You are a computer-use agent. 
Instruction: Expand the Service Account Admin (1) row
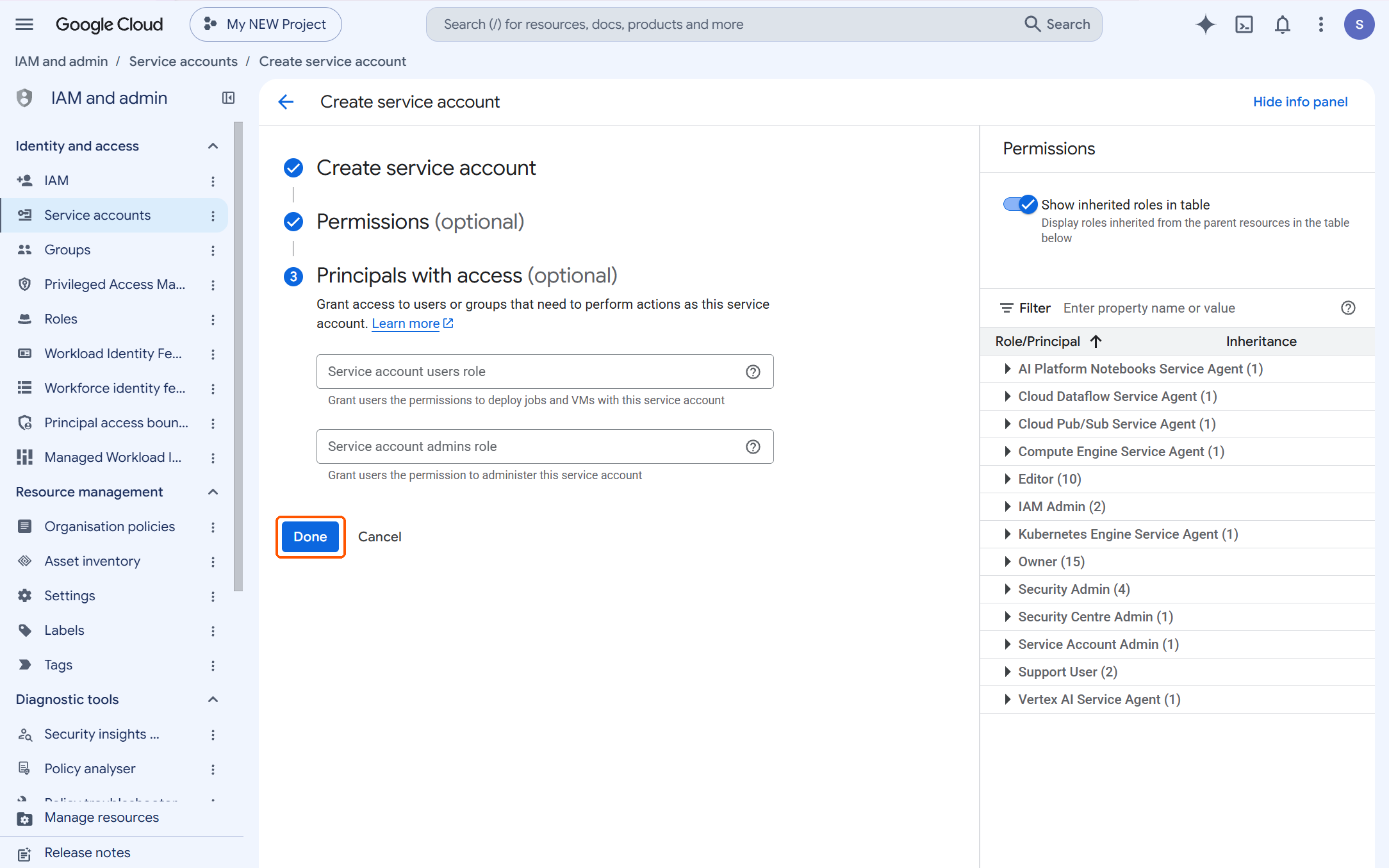(1008, 644)
